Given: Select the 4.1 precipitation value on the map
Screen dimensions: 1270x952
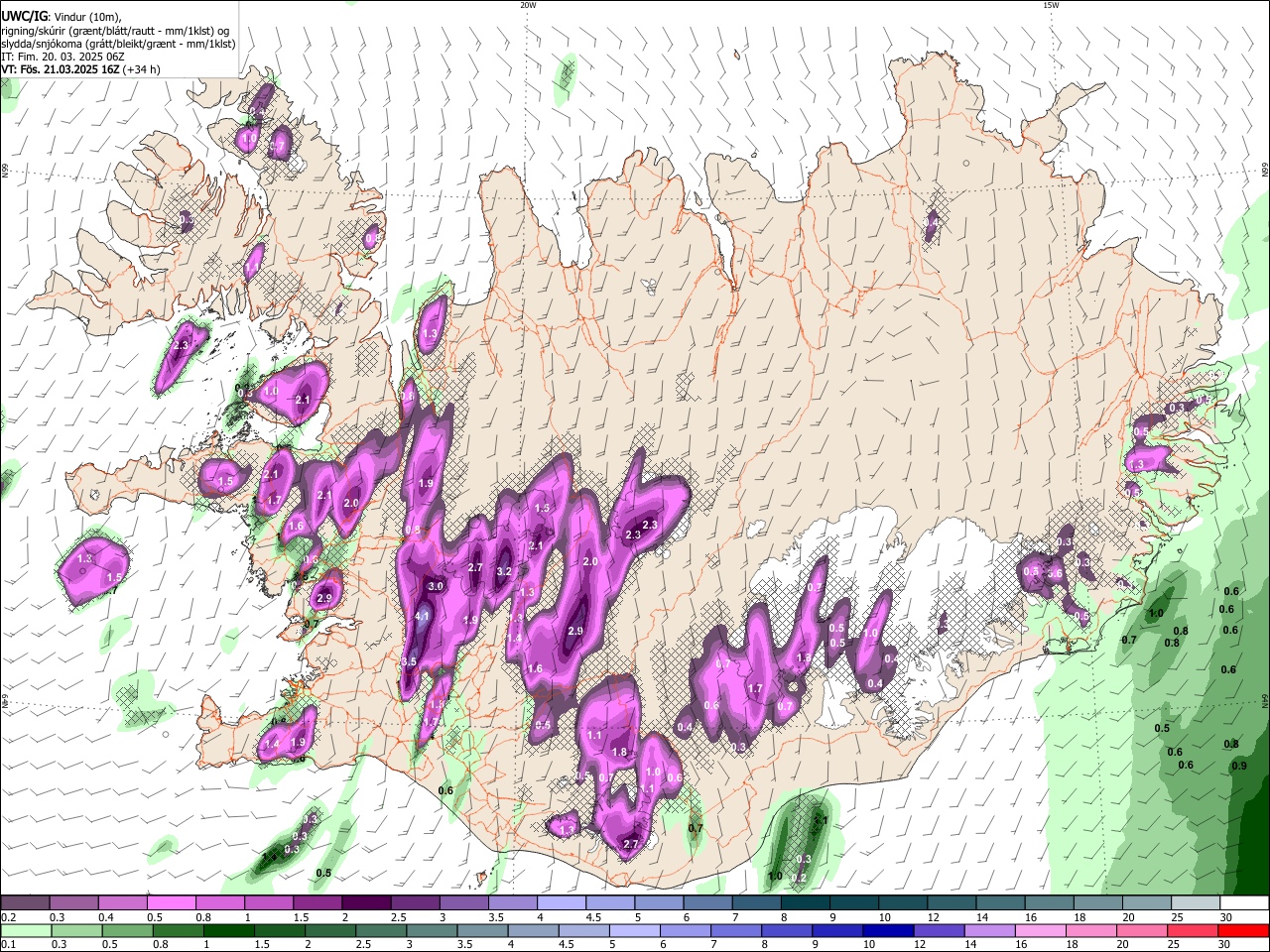Looking at the screenshot, I should (422, 617).
